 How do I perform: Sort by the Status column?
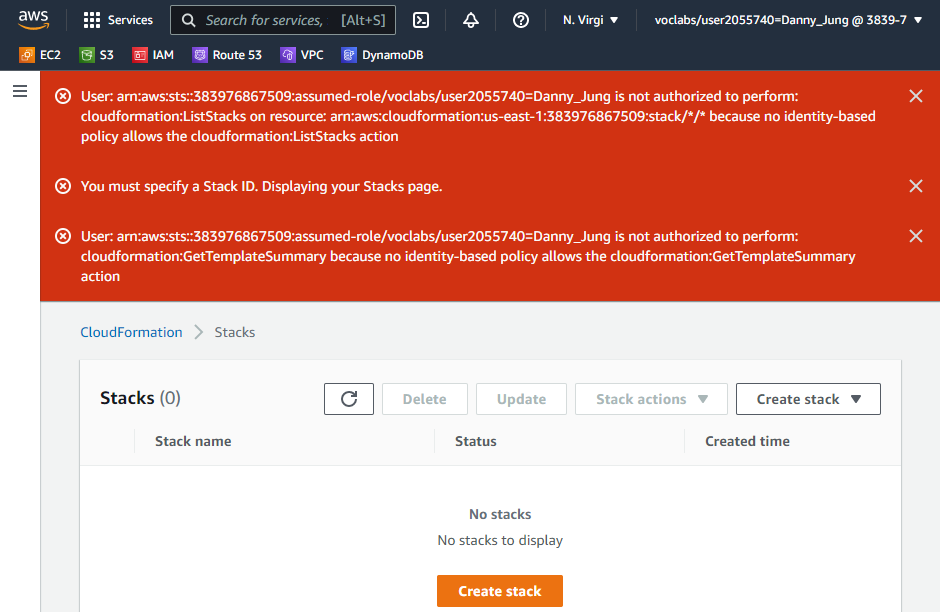(x=475, y=441)
